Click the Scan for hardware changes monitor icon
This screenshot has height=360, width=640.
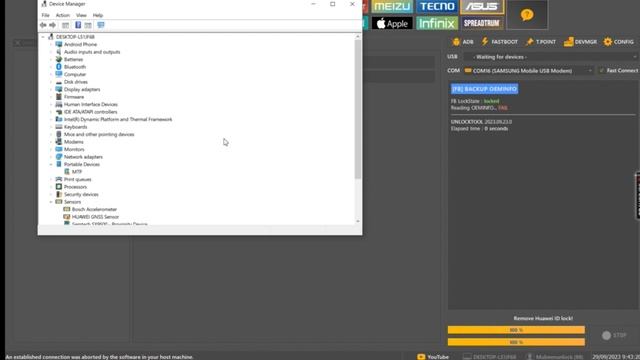point(101,25)
